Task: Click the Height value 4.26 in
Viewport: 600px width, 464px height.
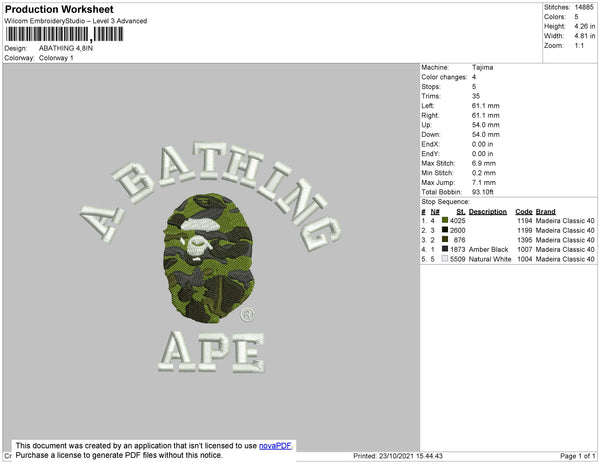Action: (585, 26)
